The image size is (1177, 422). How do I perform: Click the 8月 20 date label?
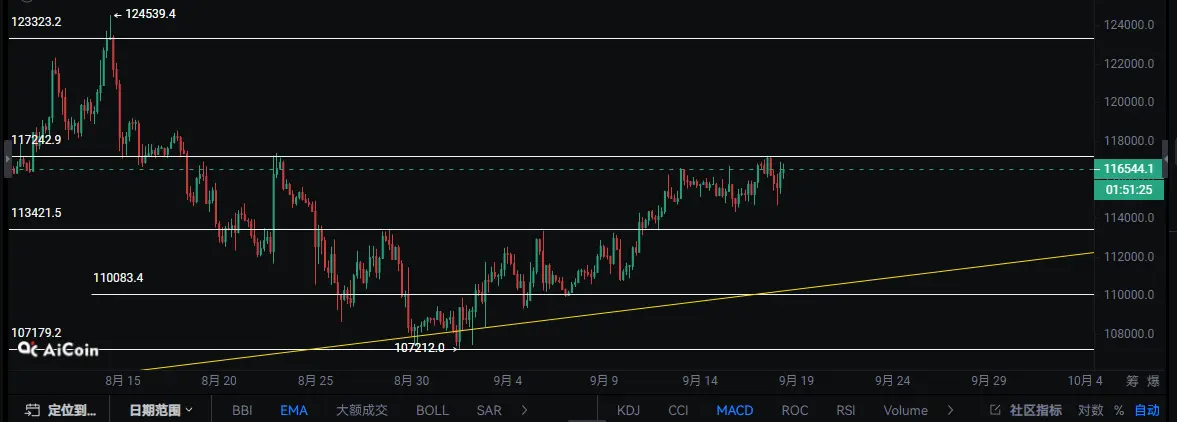pos(220,381)
